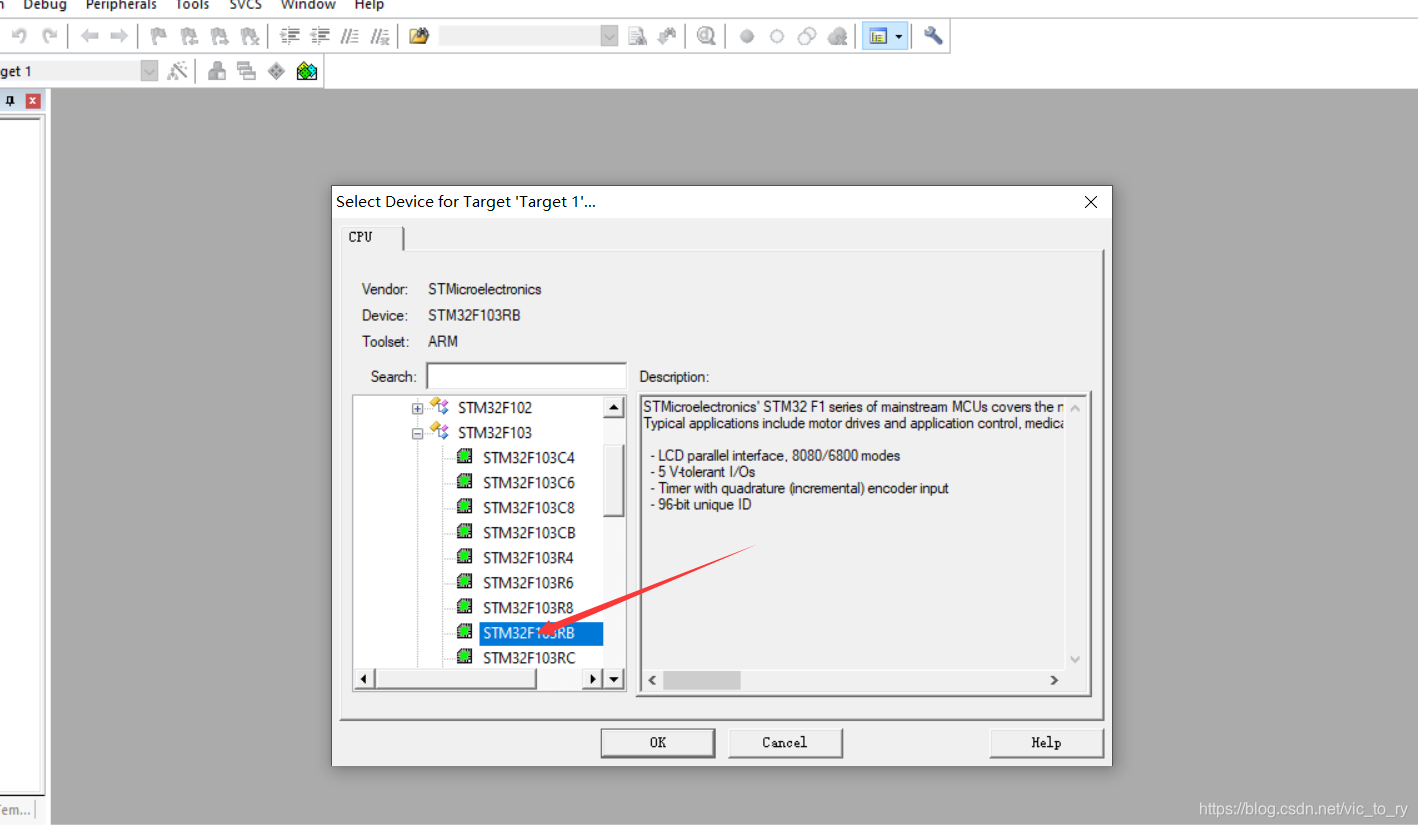Click the incremental find binoculars icon

[x=667, y=36]
